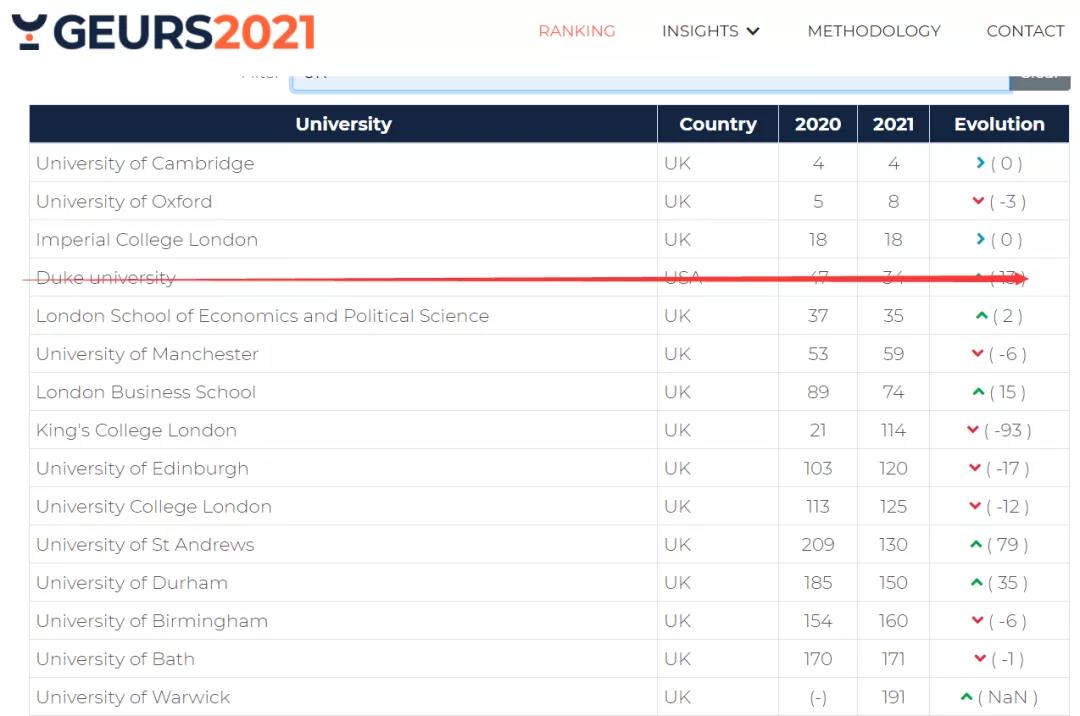This screenshot has width=1080, height=716.
Task: Open the Ranking menu item
Action: pyautogui.click(x=577, y=31)
